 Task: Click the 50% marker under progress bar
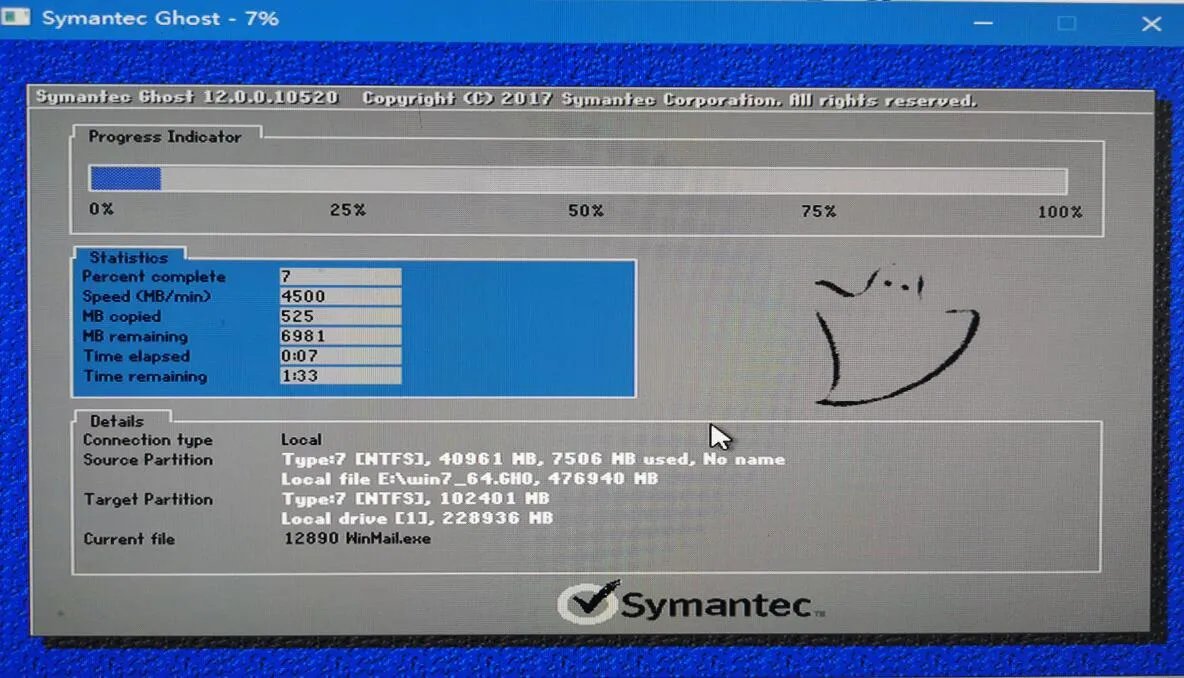pos(585,211)
